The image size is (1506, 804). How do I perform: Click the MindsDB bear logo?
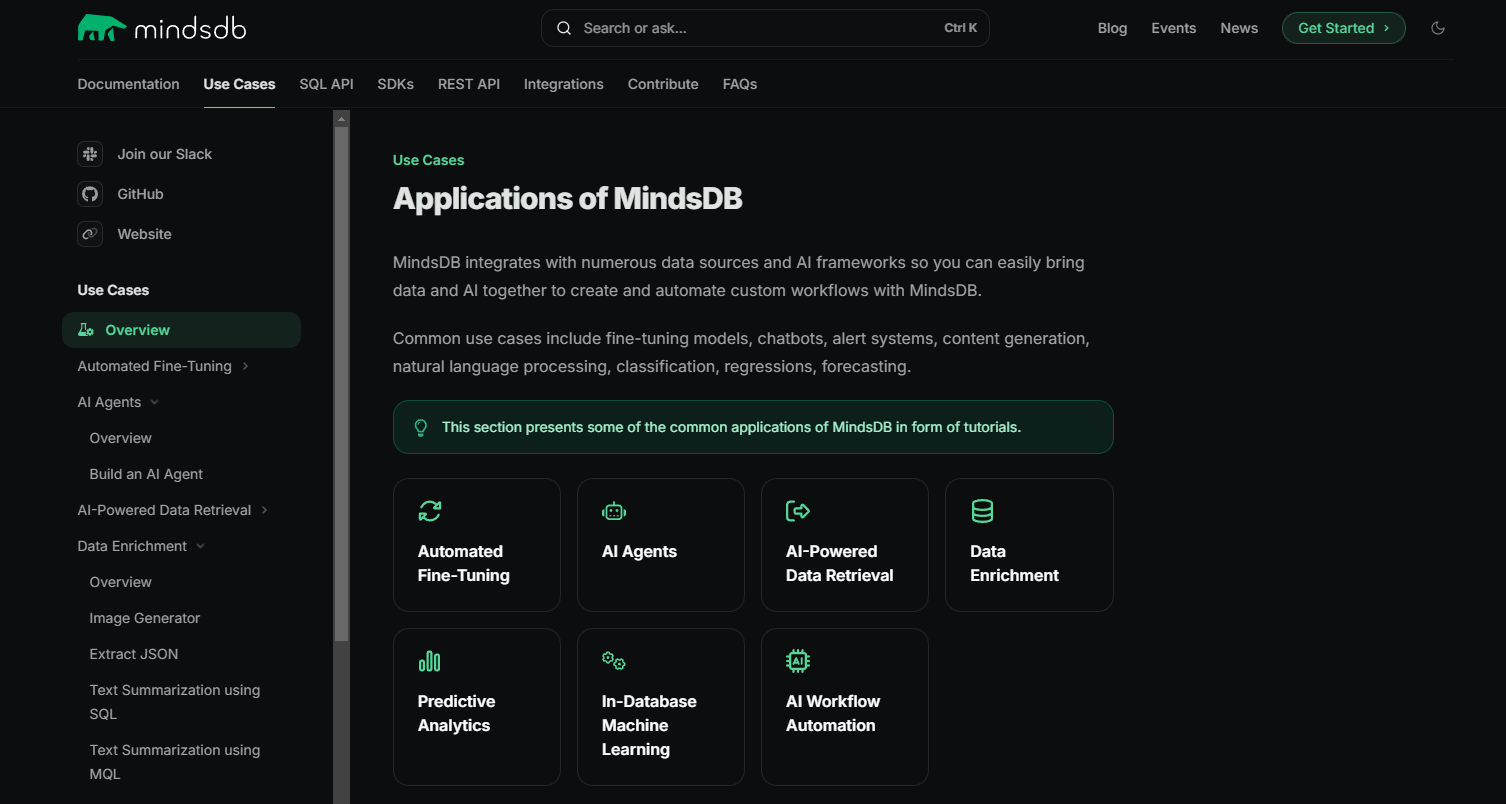coord(102,28)
